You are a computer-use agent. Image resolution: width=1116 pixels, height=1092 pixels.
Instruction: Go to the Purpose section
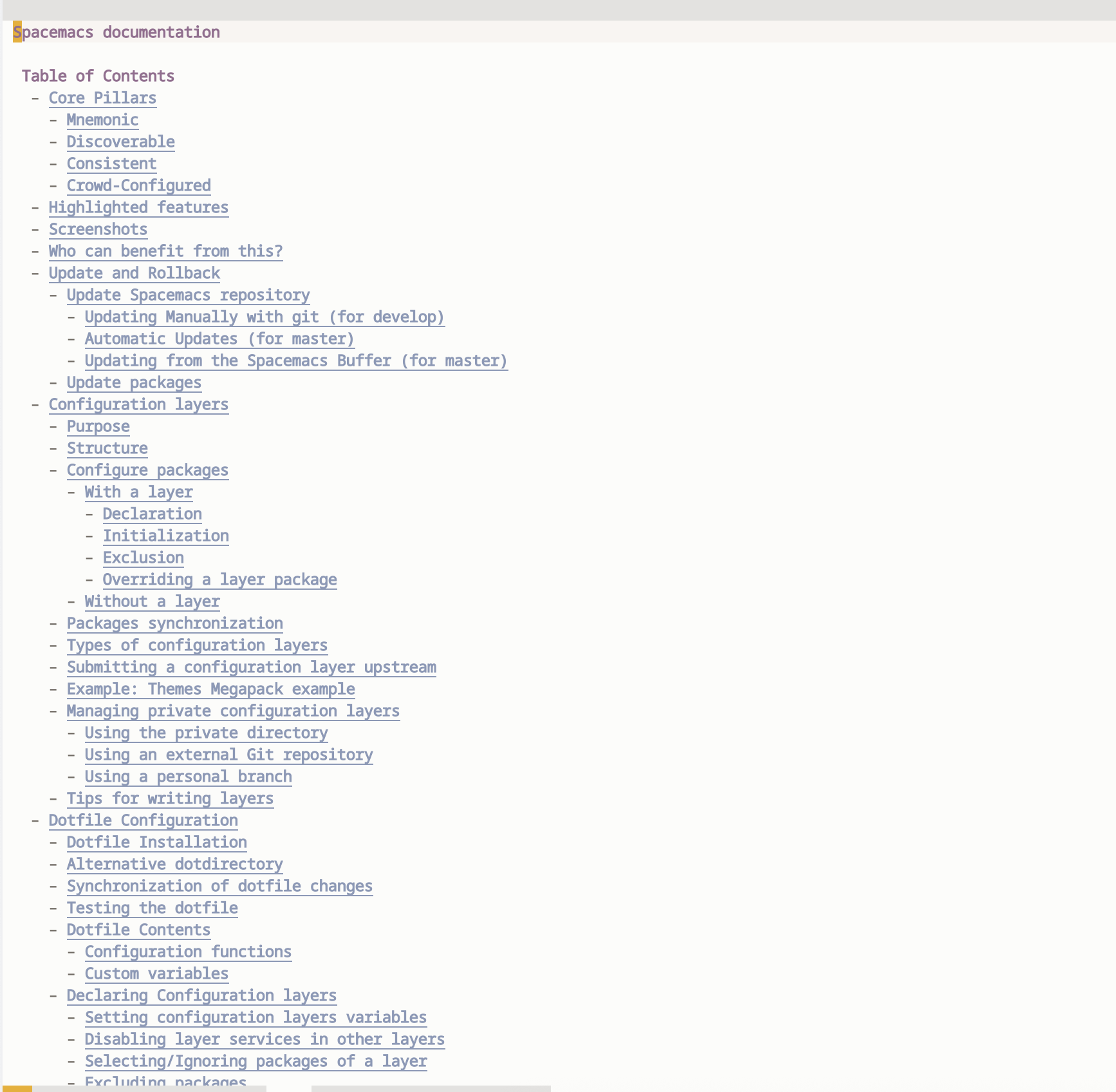98,426
